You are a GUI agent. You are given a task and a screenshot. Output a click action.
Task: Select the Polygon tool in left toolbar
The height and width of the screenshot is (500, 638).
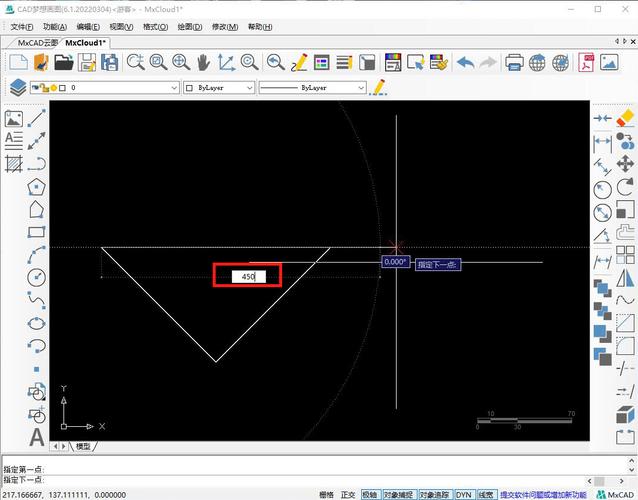coord(37,186)
